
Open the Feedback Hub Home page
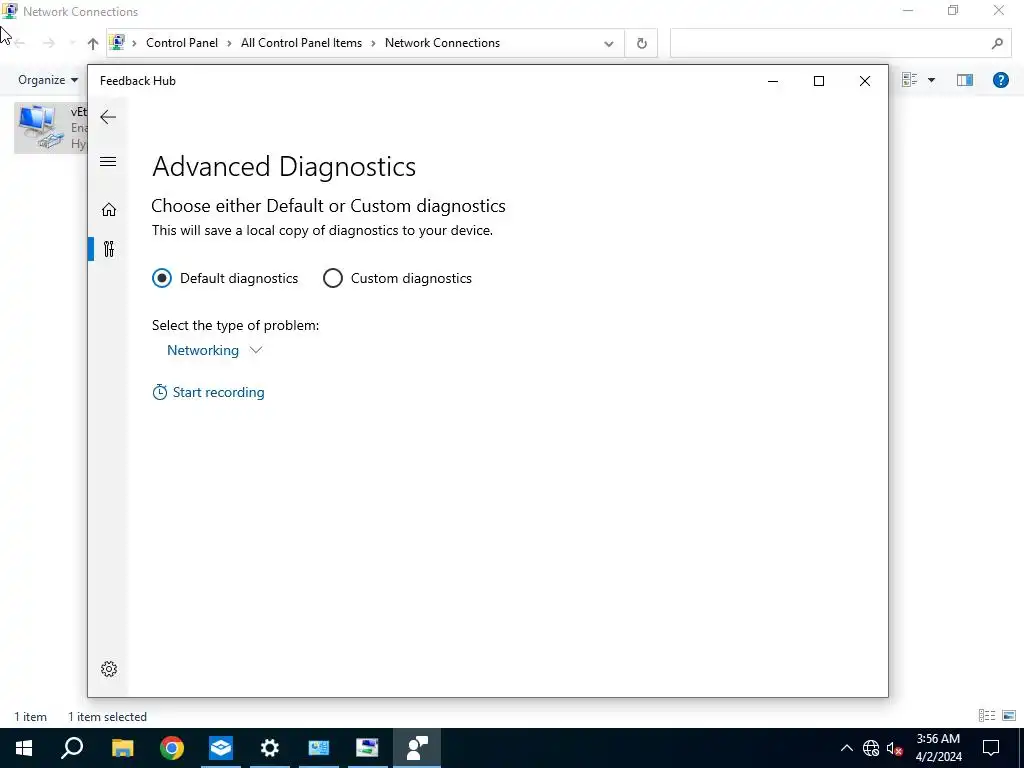click(x=108, y=210)
